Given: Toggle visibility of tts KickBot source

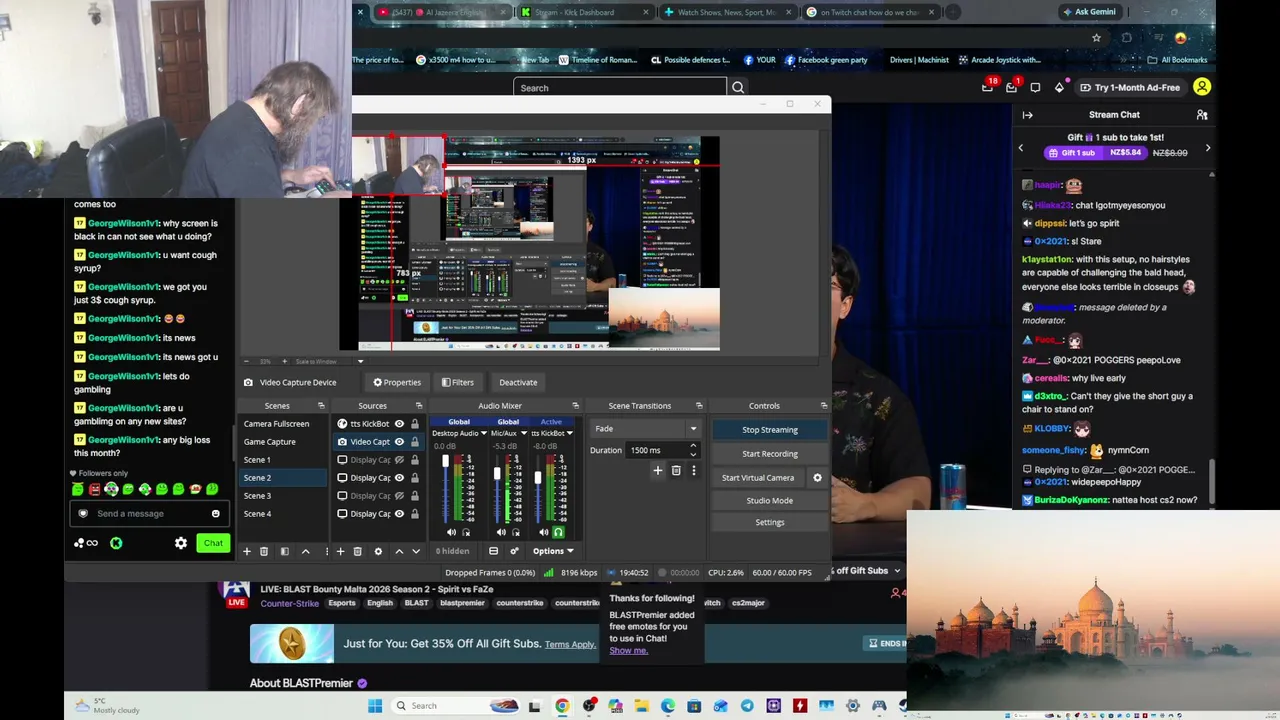Looking at the screenshot, I should click(x=399, y=424).
